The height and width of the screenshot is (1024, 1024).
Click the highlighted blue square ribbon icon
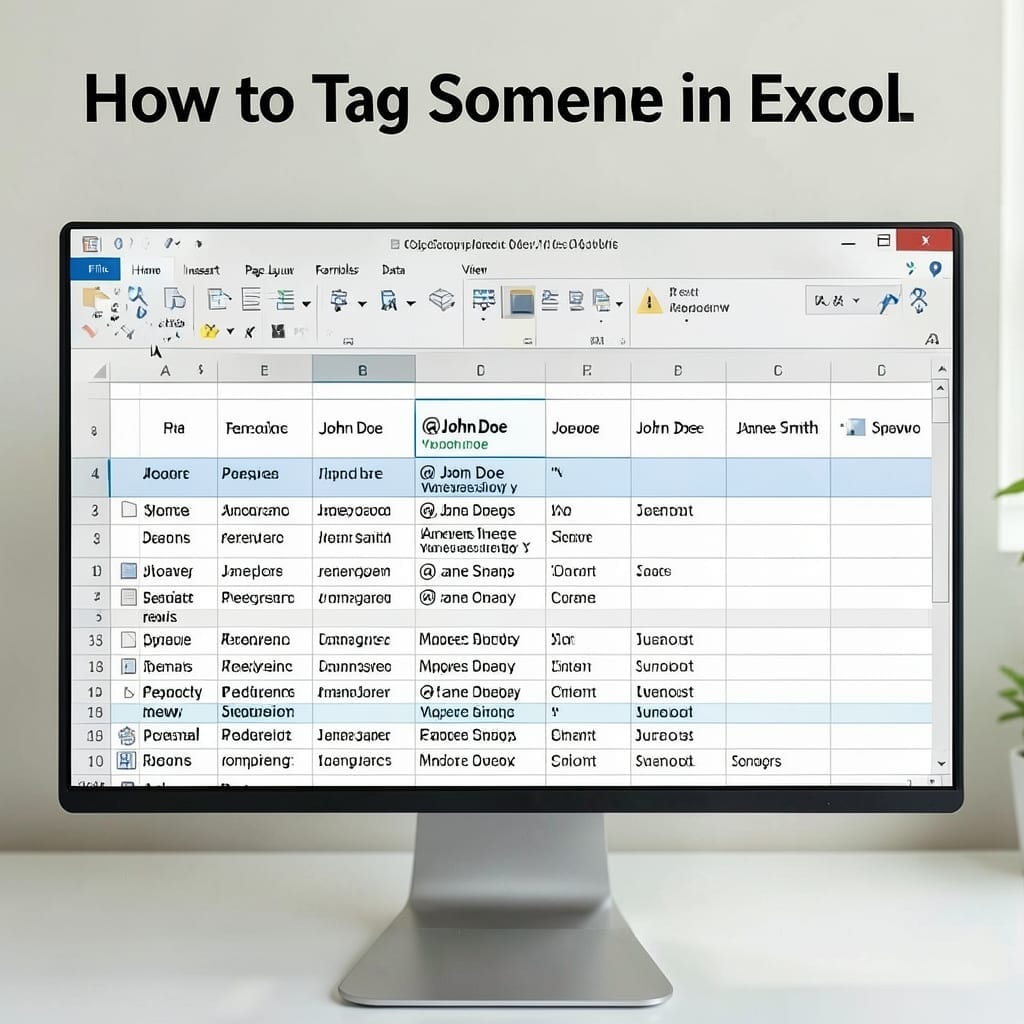[519, 302]
